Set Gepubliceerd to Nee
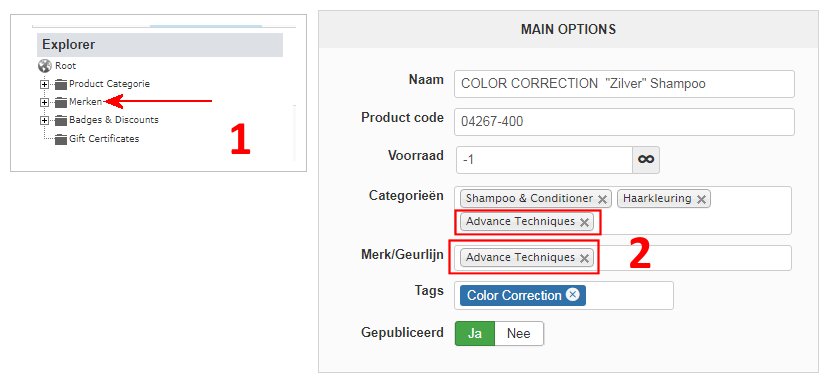This screenshot has height=381, width=829. point(519,333)
